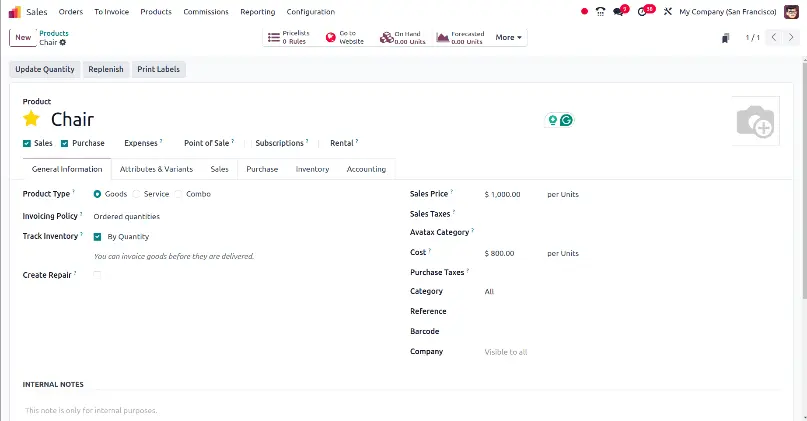Click the bookmark icon near pager
The image size is (807, 421).
click(x=725, y=38)
